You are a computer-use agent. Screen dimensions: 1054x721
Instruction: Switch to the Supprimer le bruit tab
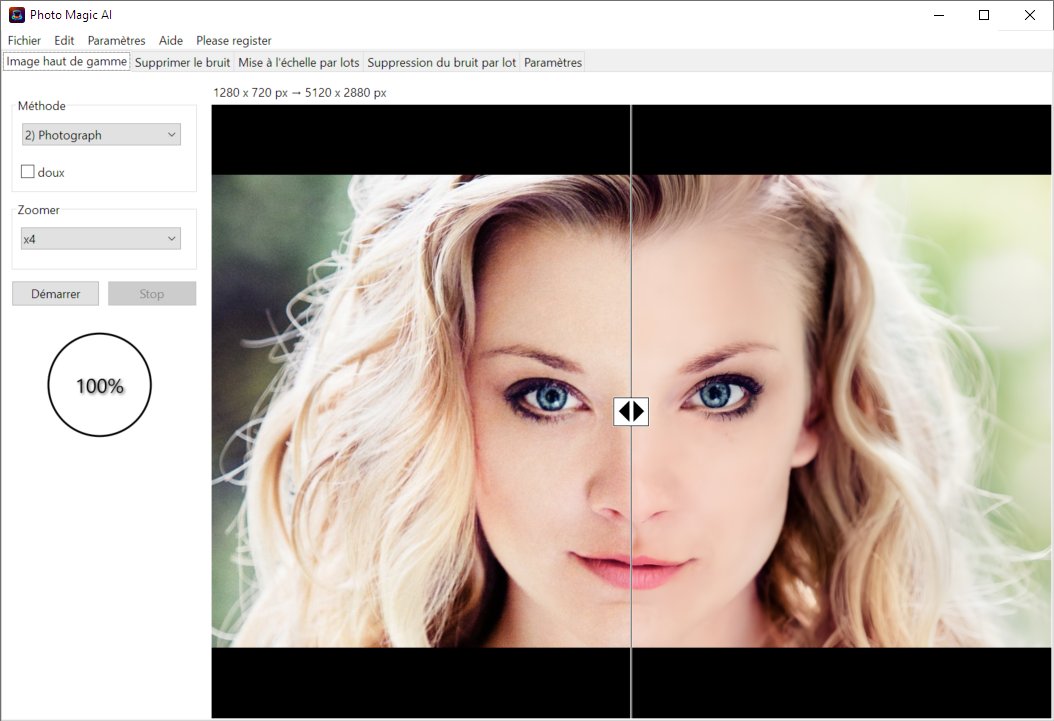pos(182,61)
